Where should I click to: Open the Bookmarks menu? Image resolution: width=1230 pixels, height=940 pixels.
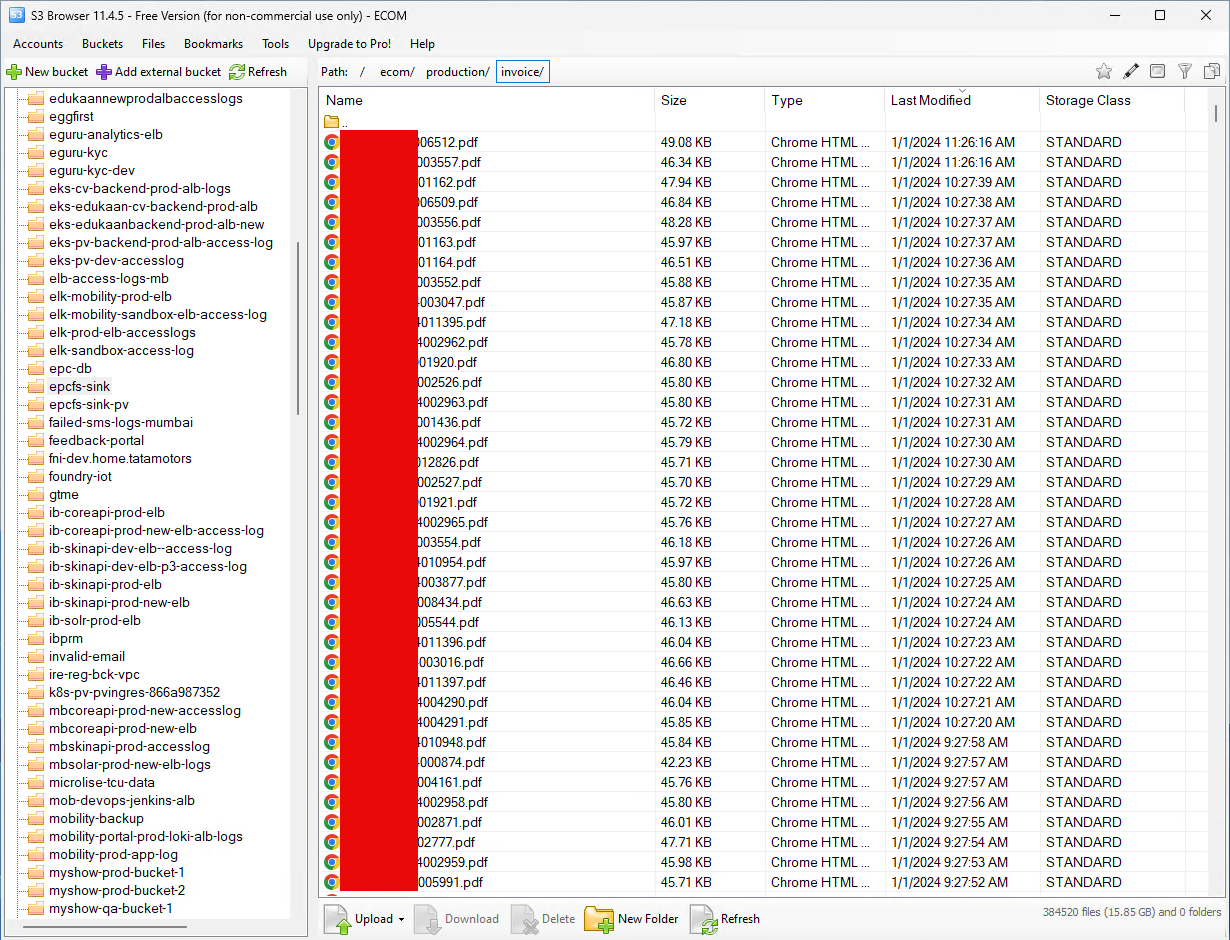tap(213, 44)
